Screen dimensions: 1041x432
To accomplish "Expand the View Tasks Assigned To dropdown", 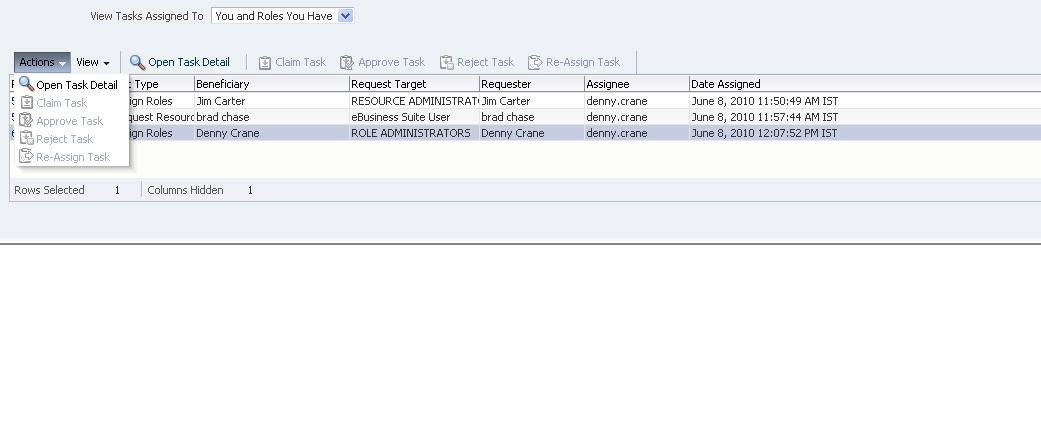I will pyautogui.click(x=345, y=16).
